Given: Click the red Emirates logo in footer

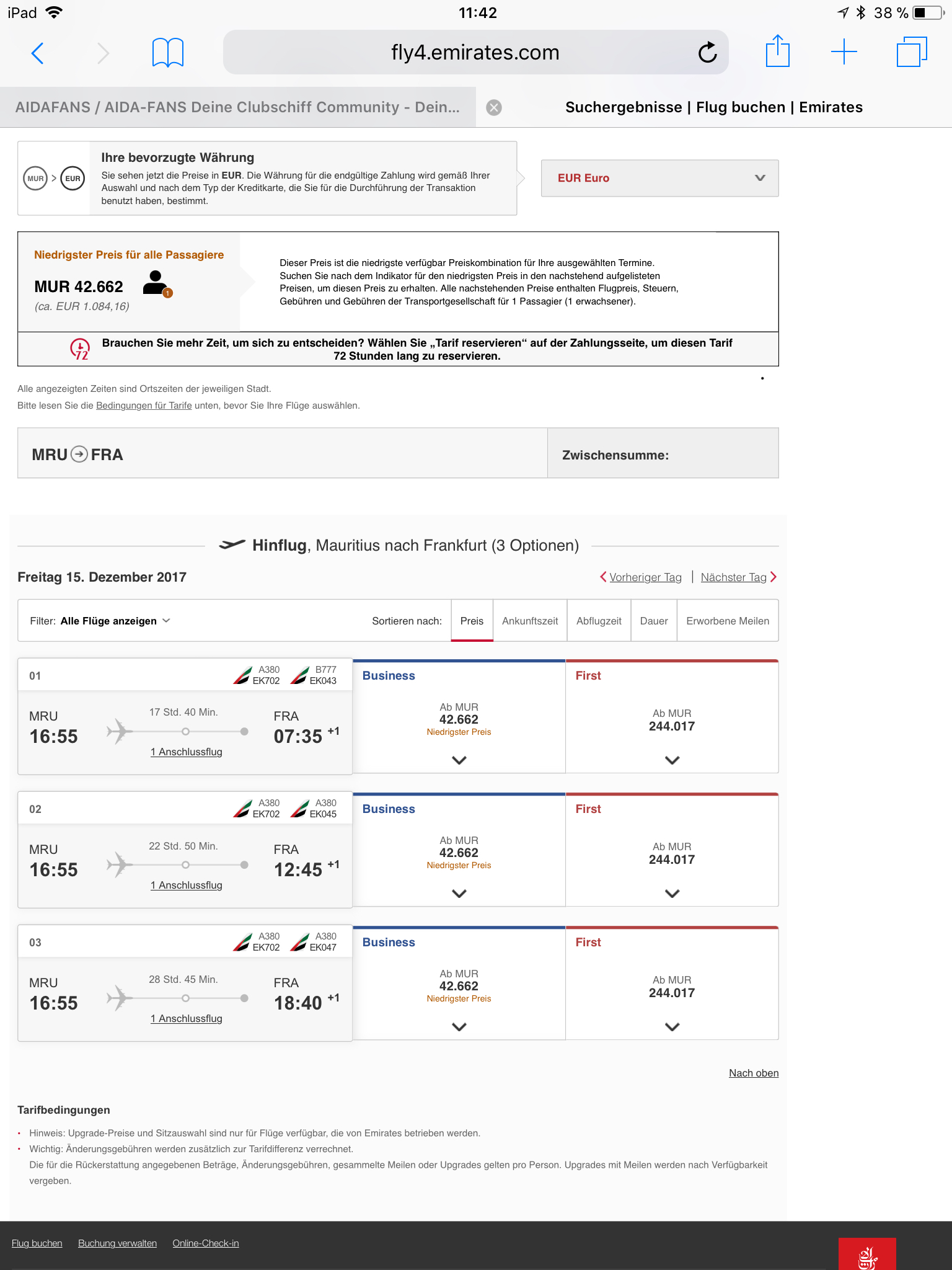Looking at the screenshot, I should click(866, 1255).
